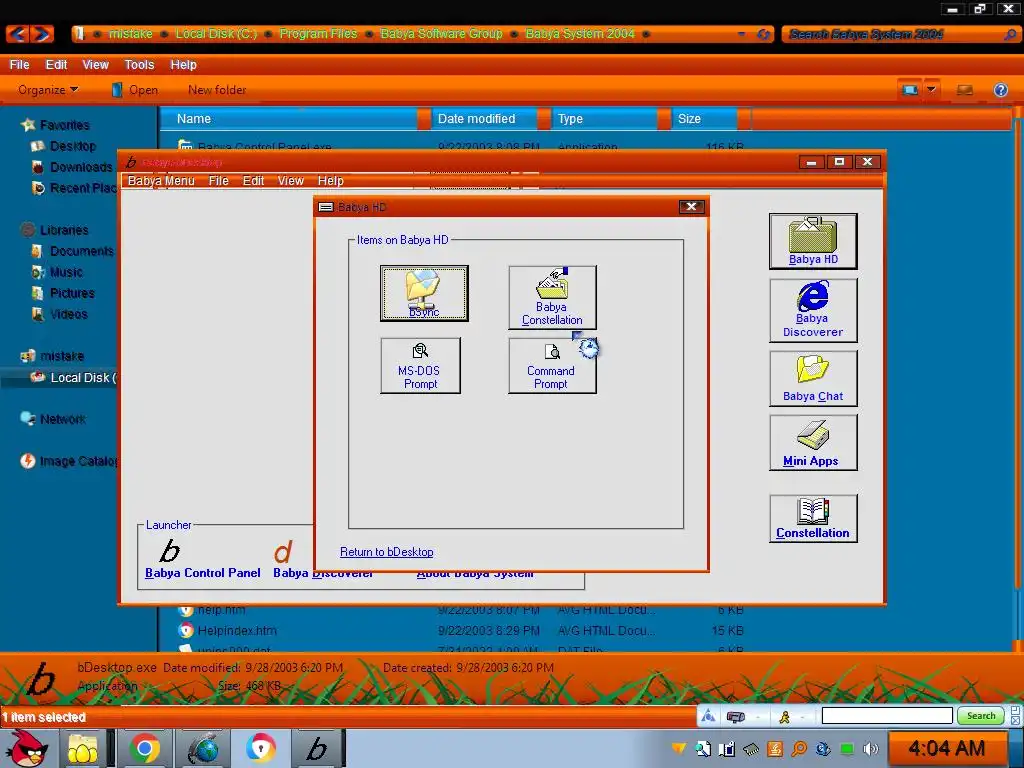Go forward with Explorer forward arrow
This screenshot has width=1024, height=768.
(x=42, y=33)
